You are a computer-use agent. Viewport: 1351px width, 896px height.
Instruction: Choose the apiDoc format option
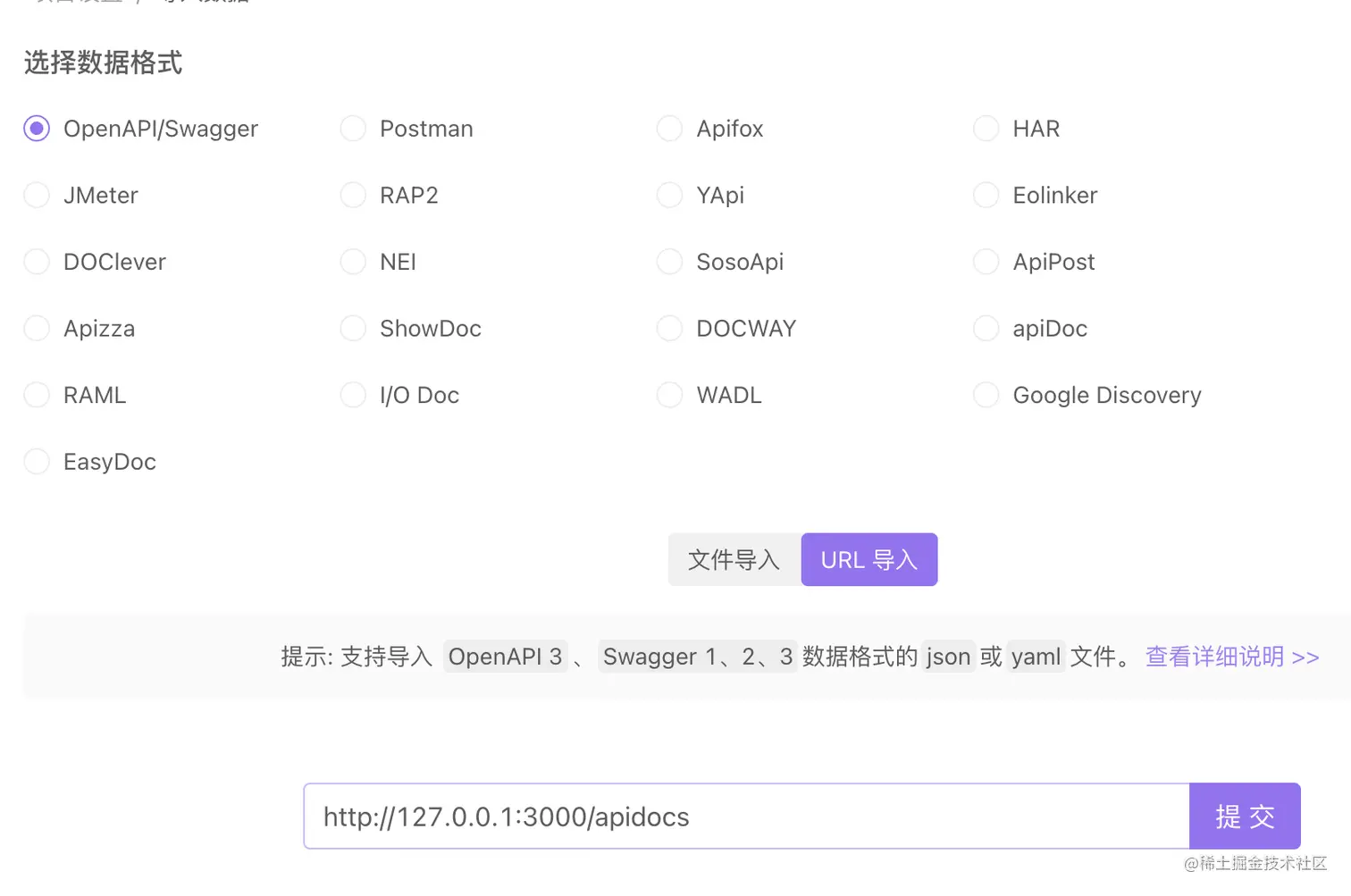[x=986, y=329]
